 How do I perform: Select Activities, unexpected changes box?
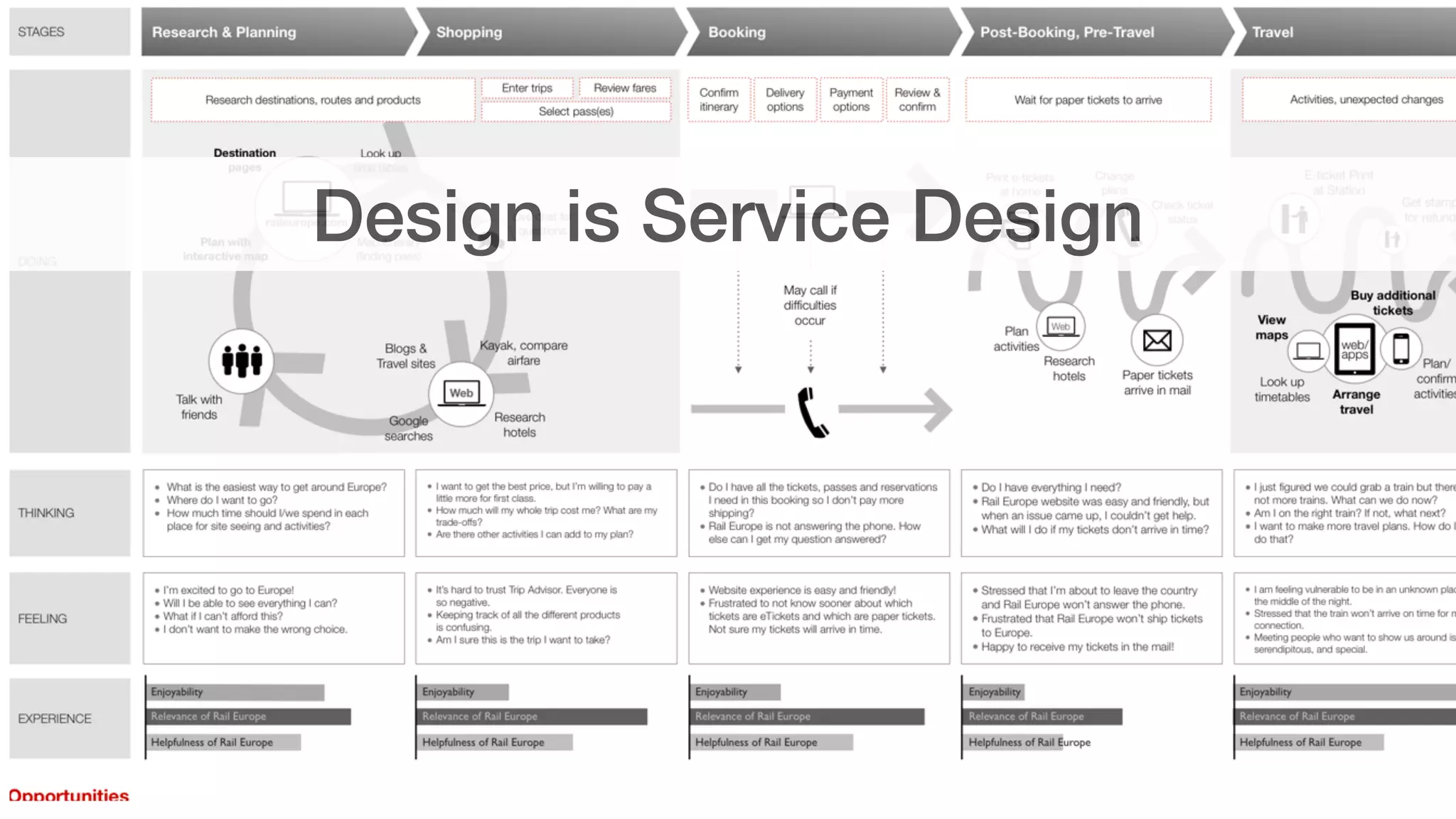pos(1349,100)
